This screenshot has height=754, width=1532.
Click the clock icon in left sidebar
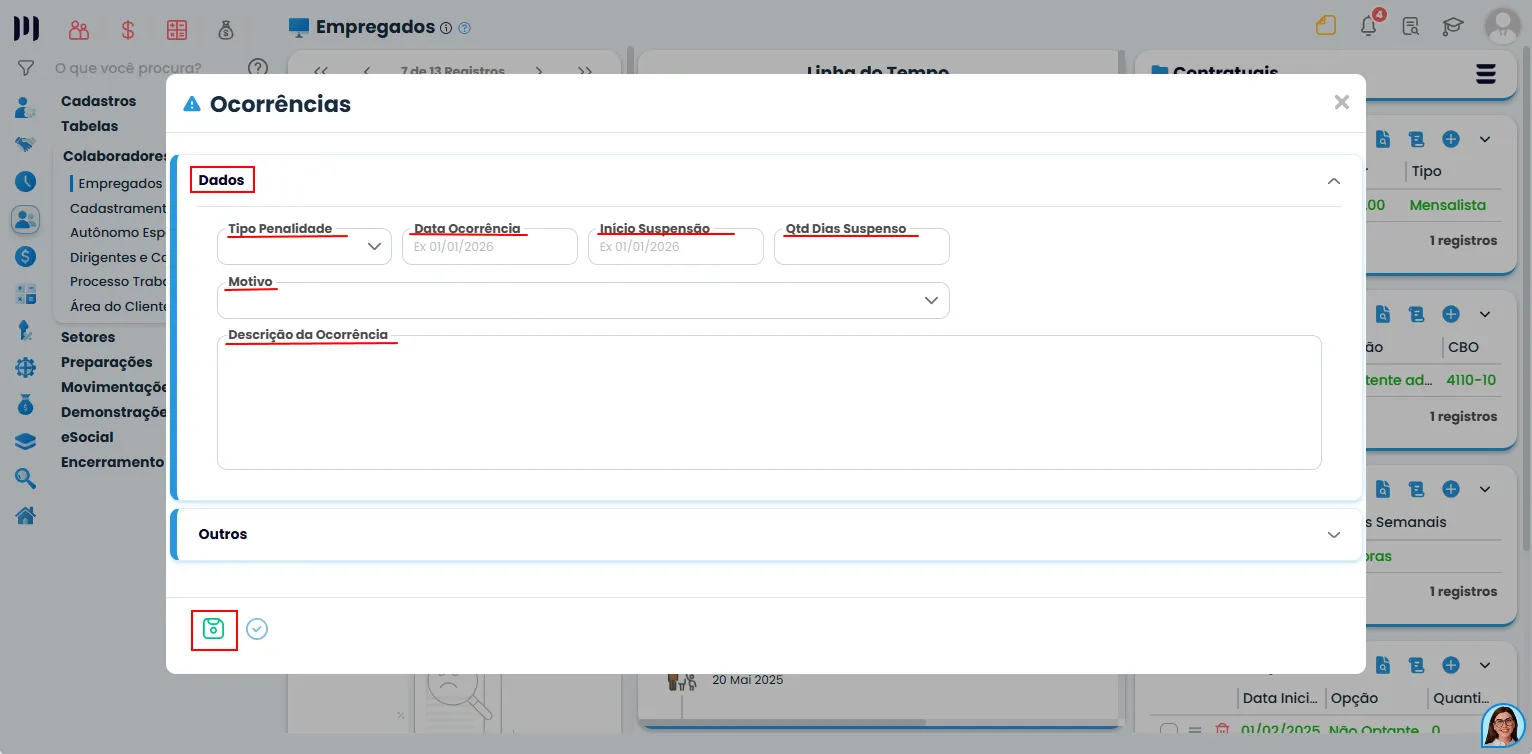[x=26, y=181]
